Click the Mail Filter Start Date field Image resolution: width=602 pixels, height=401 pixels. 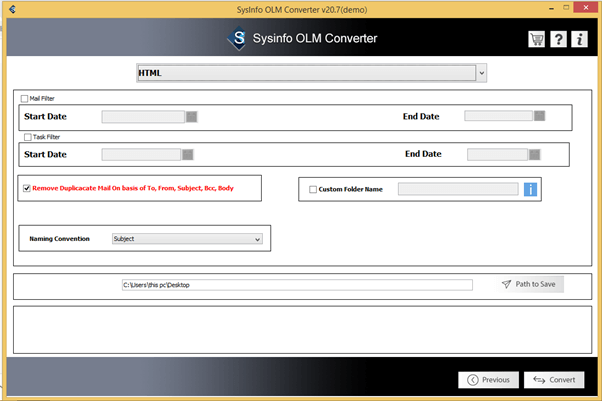click(143, 117)
